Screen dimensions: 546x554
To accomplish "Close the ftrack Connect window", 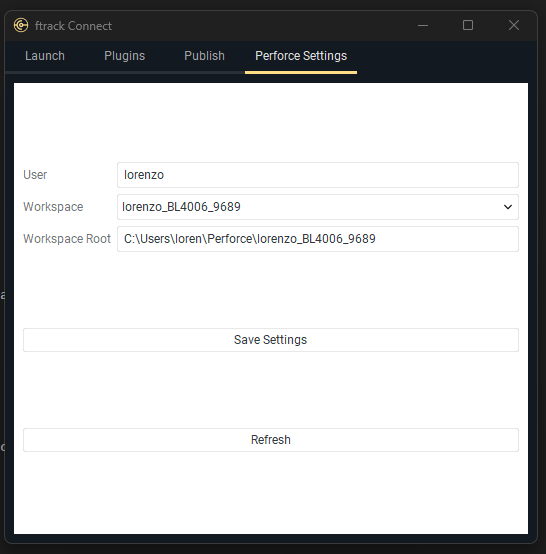I will [x=513, y=25].
